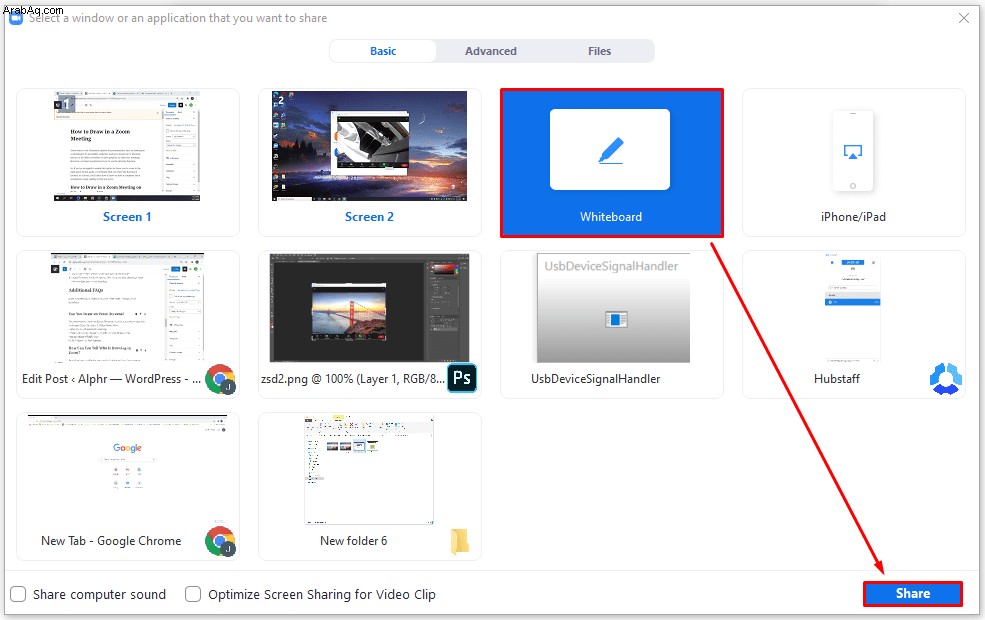The image size is (985, 620).
Task: Click the Photoshop Ps icon on zsd2.png card
Action: click(x=462, y=378)
